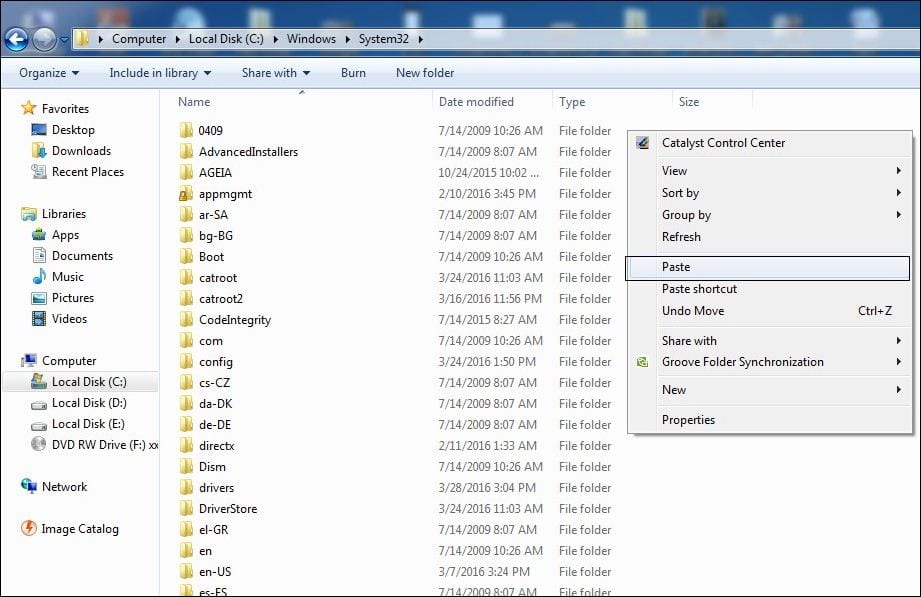The width and height of the screenshot is (921, 597).
Task: Click the Computer breadcrumb segment
Action: [x=139, y=39]
